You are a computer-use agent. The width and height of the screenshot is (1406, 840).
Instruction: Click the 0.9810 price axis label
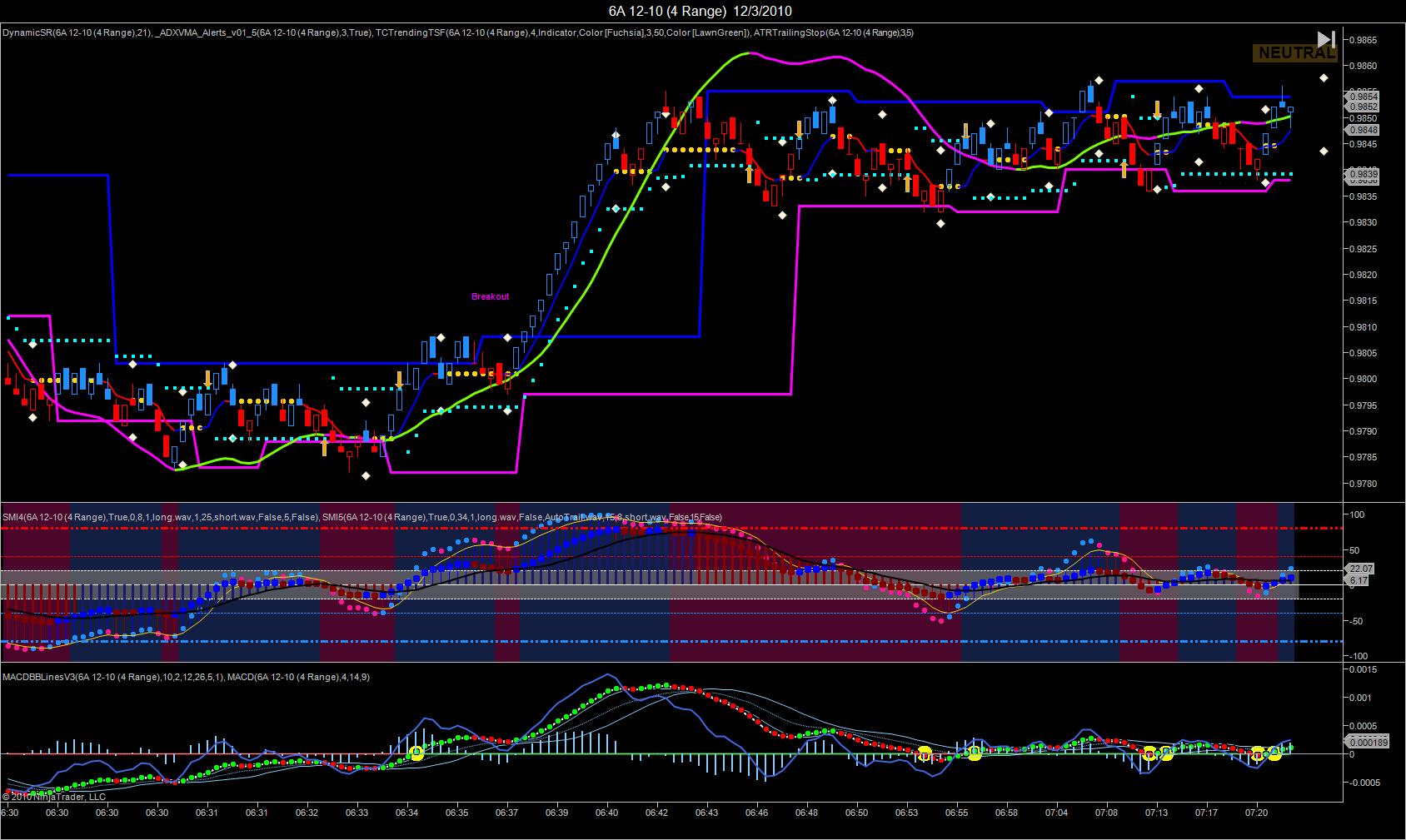point(1363,327)
